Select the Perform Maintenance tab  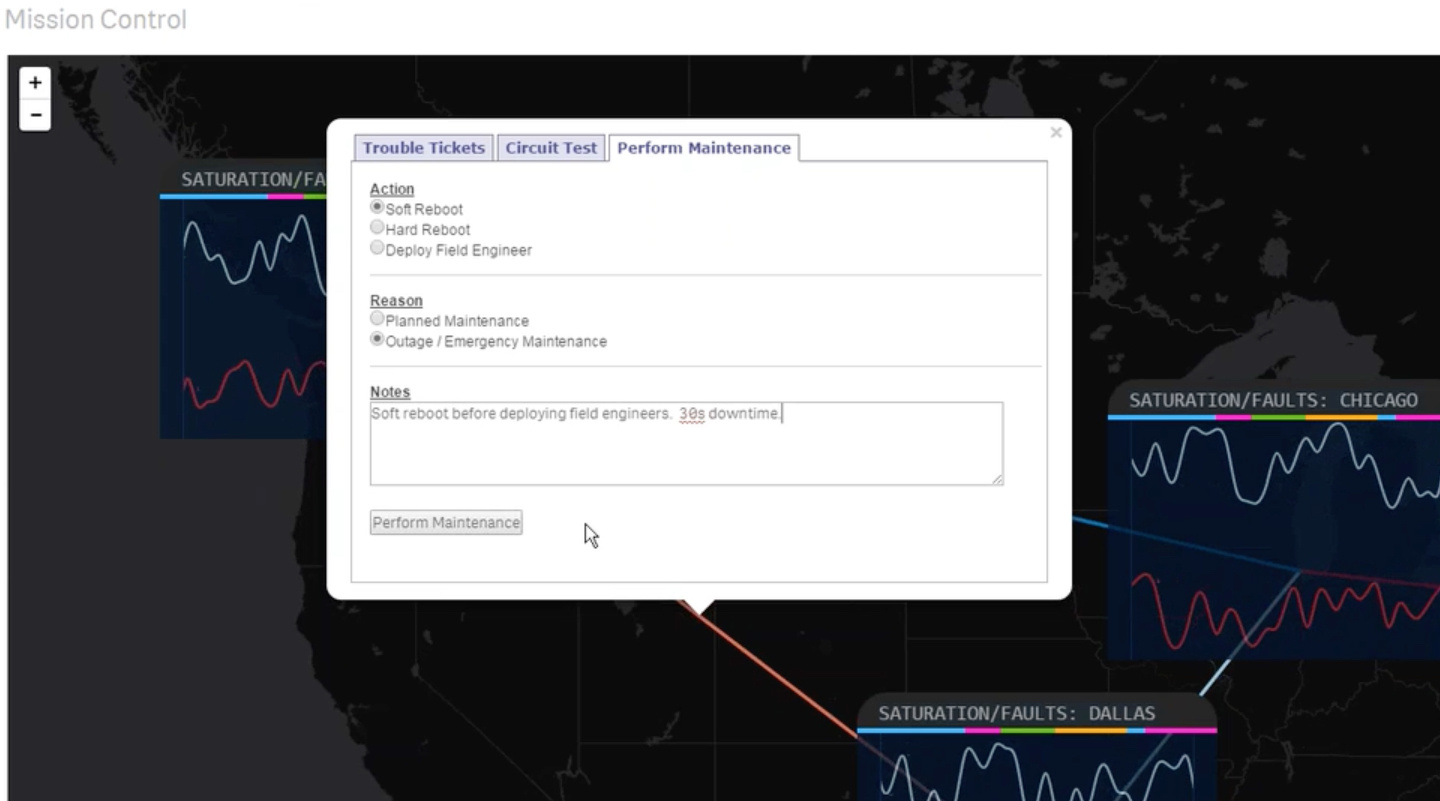(703, 148)
